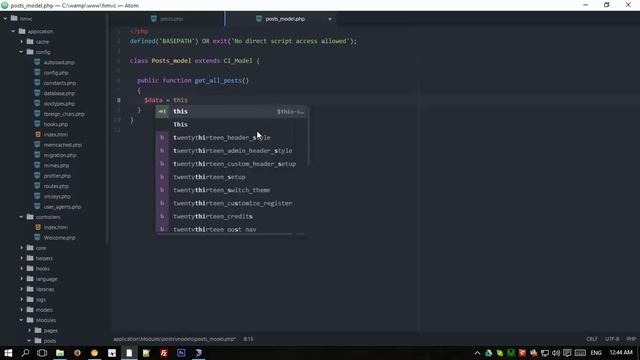Expand the cache folder
640x360 pixels.
tap(22, 42)
